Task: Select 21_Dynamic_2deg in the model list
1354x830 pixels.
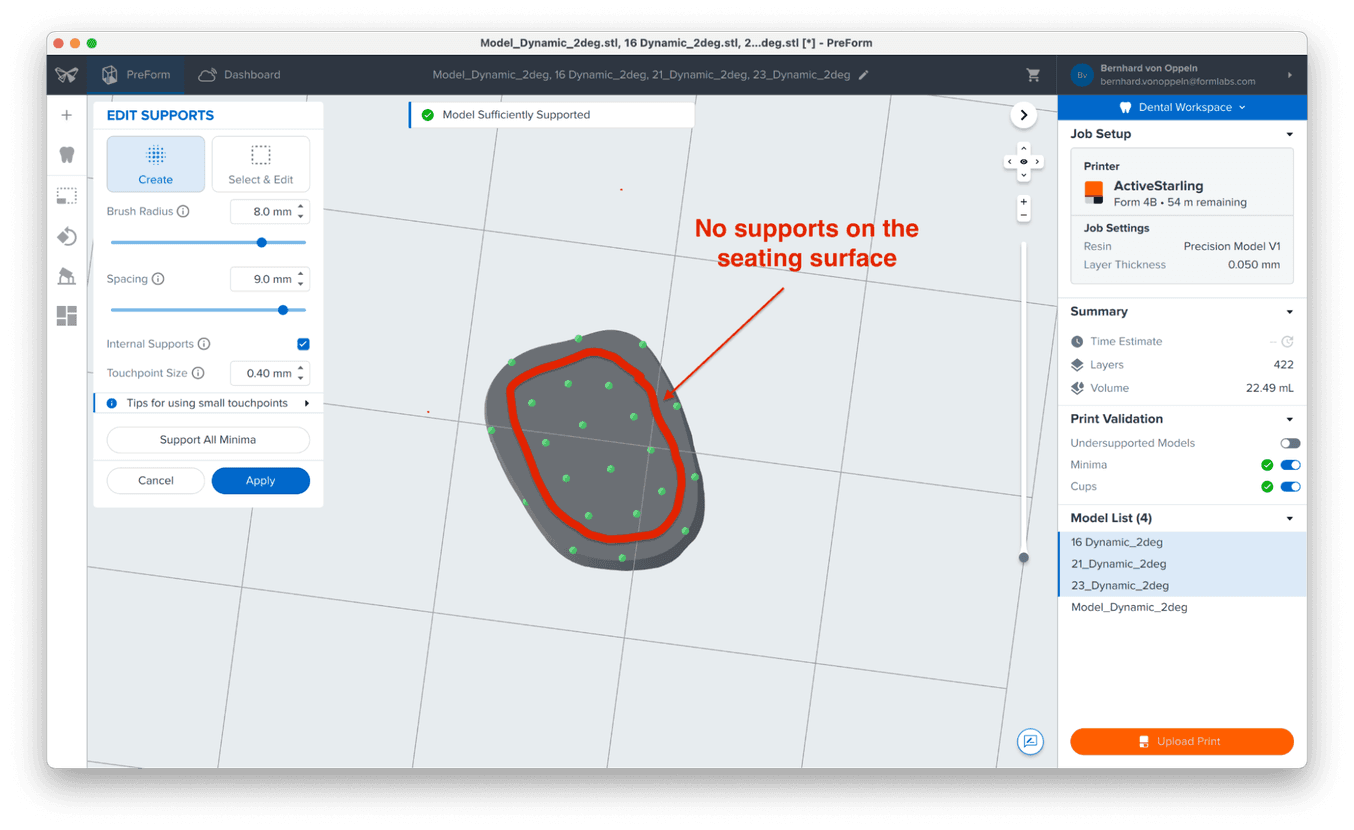Action: tap(1182, 564)
